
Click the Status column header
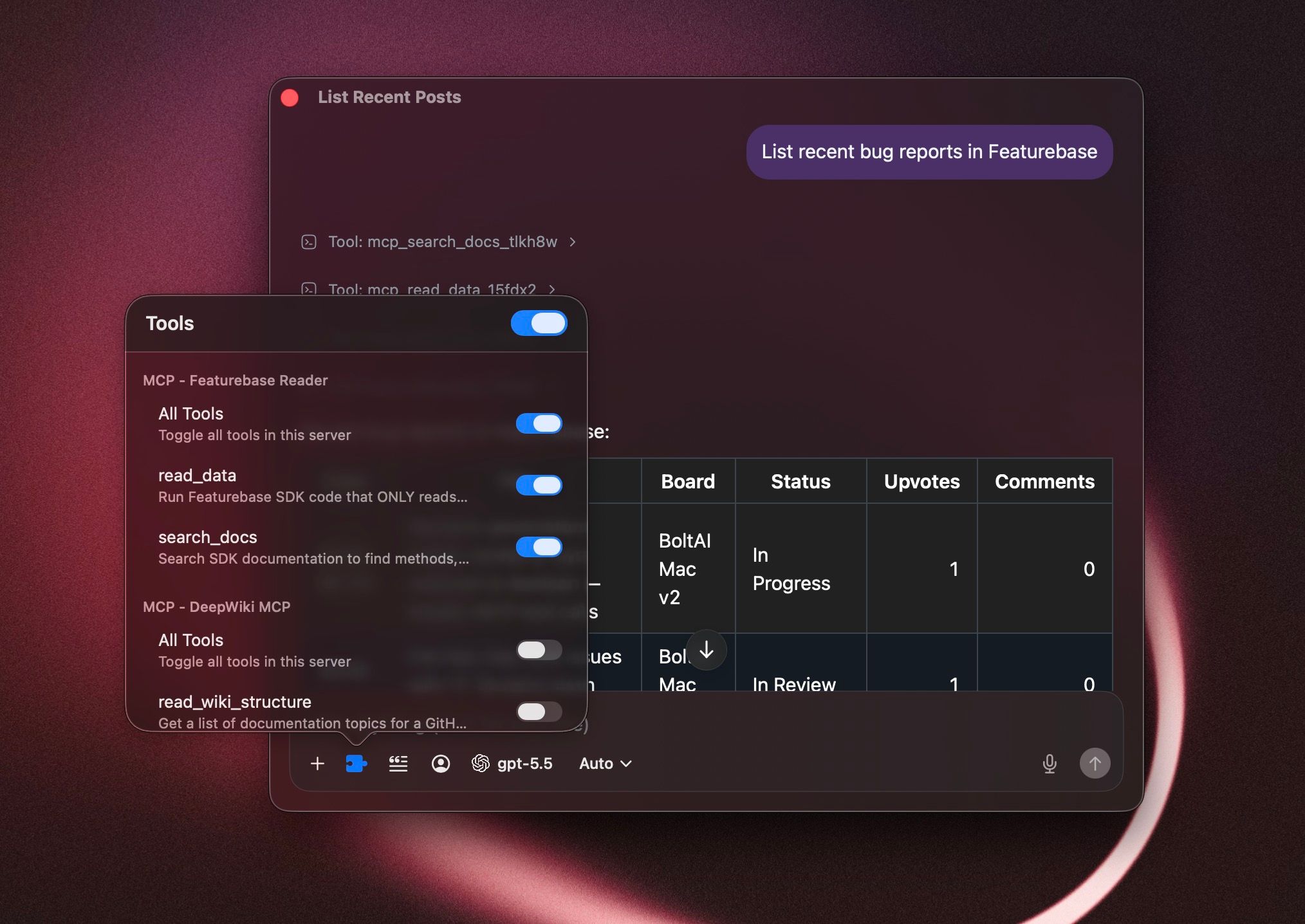[801, 481]
